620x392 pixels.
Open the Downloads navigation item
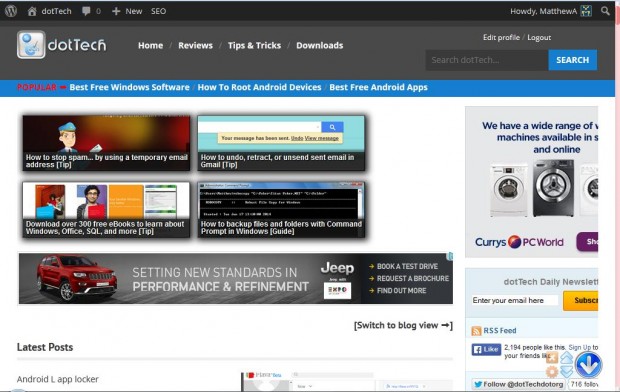(x=319, y=45)
